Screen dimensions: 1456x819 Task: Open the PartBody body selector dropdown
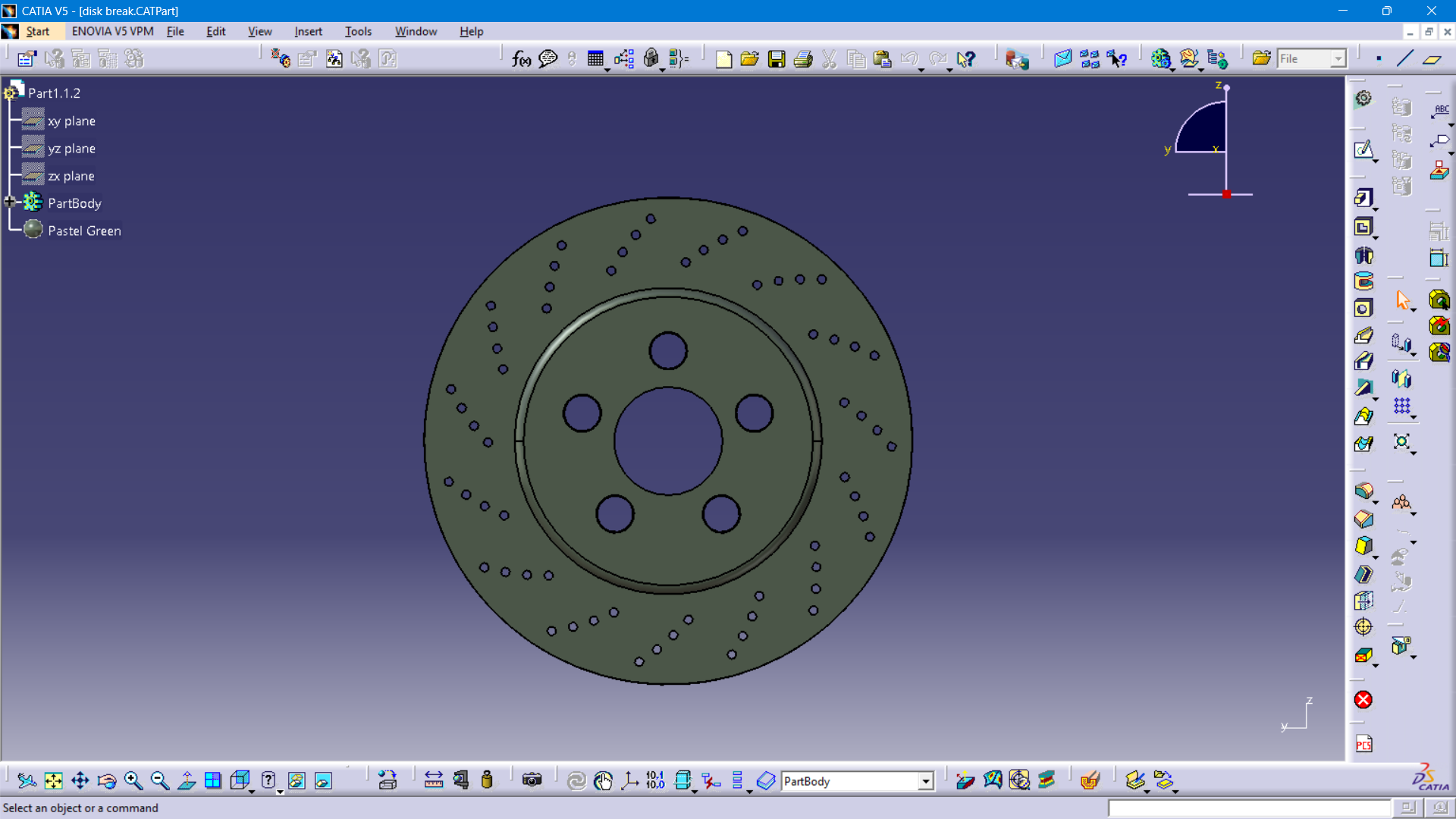[x=925, y=781]
